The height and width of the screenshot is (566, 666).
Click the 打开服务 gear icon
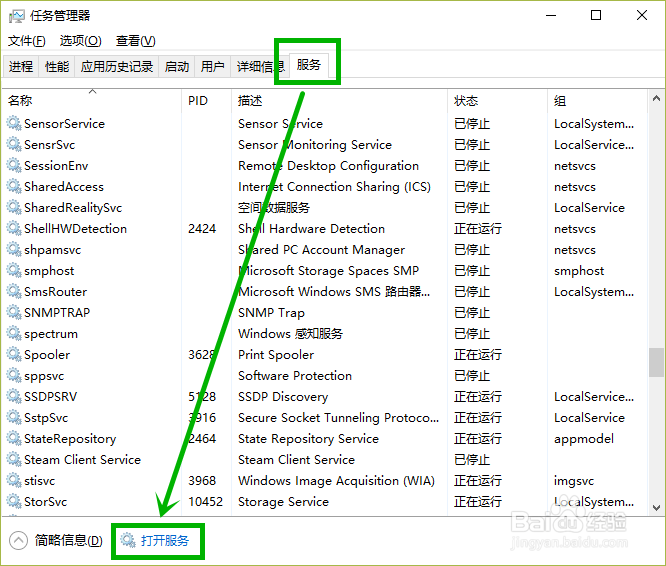point(127,541)
